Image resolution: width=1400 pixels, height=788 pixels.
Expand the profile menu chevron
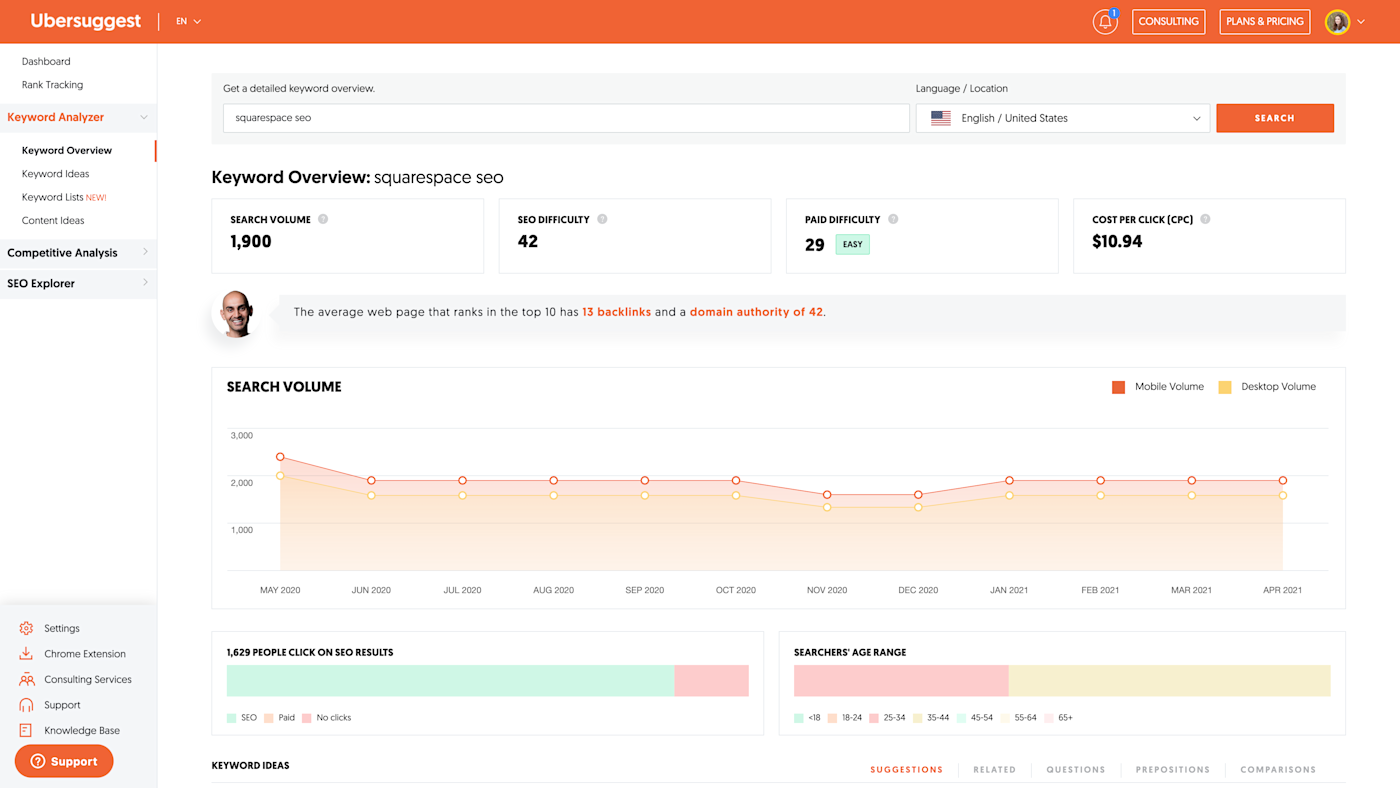(x=1360, y=22)
